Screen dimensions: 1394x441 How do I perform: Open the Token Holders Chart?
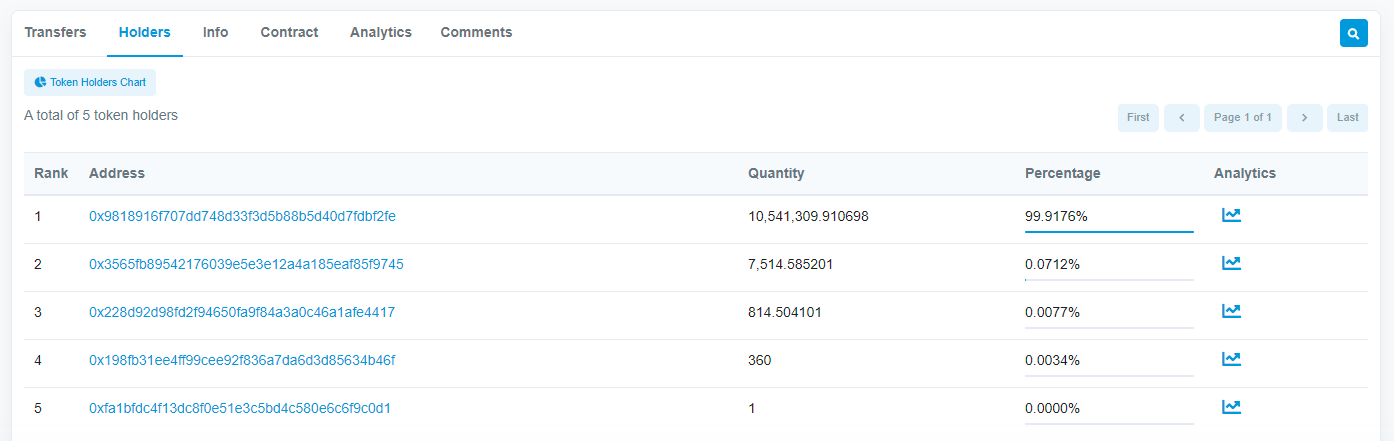[90, 83]
